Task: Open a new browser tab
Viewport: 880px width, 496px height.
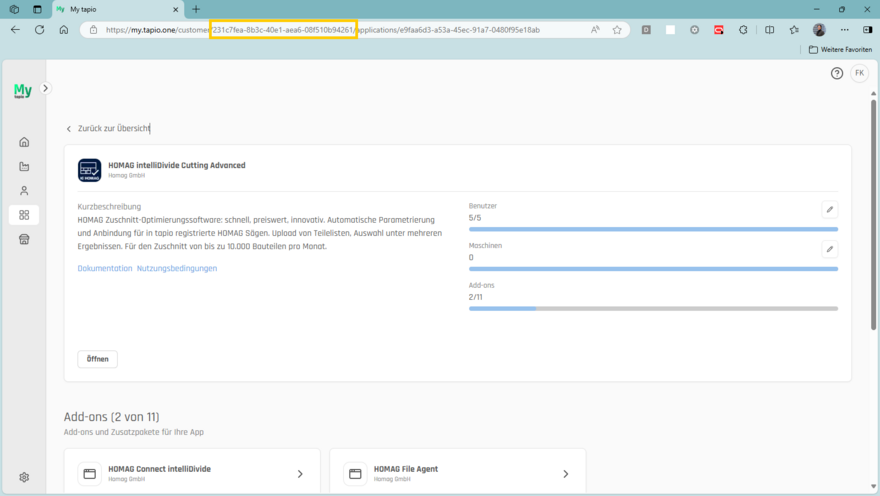Action: (x=196, y=10)
